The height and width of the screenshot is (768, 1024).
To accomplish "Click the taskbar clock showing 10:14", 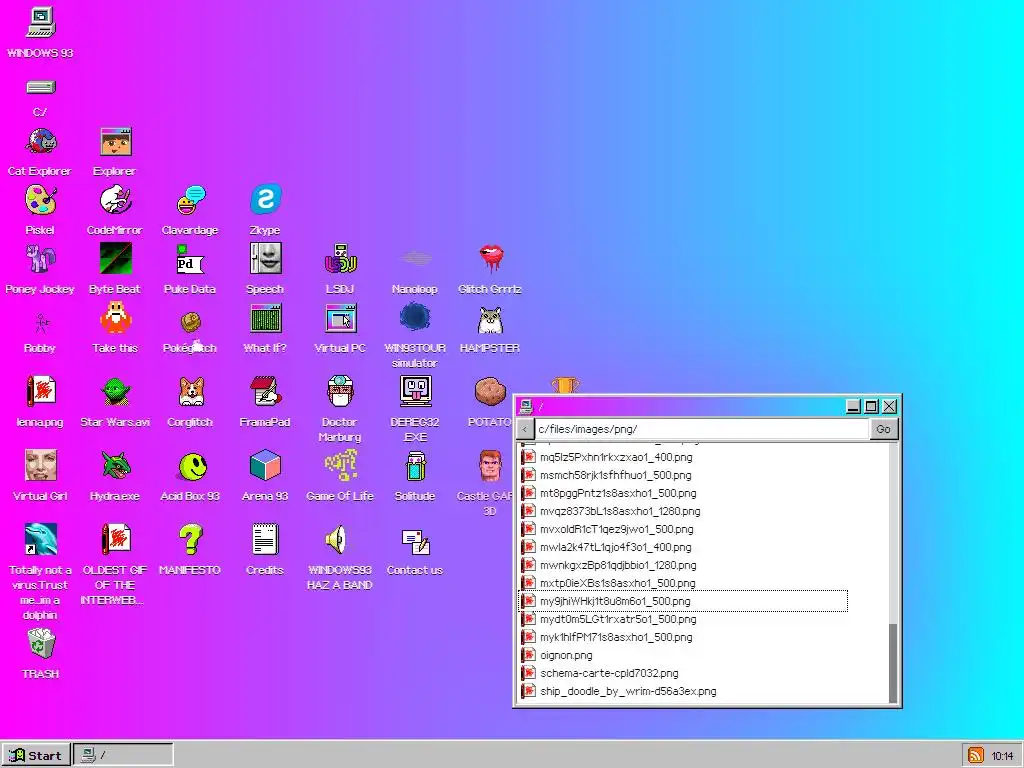I will [1002, 756].
